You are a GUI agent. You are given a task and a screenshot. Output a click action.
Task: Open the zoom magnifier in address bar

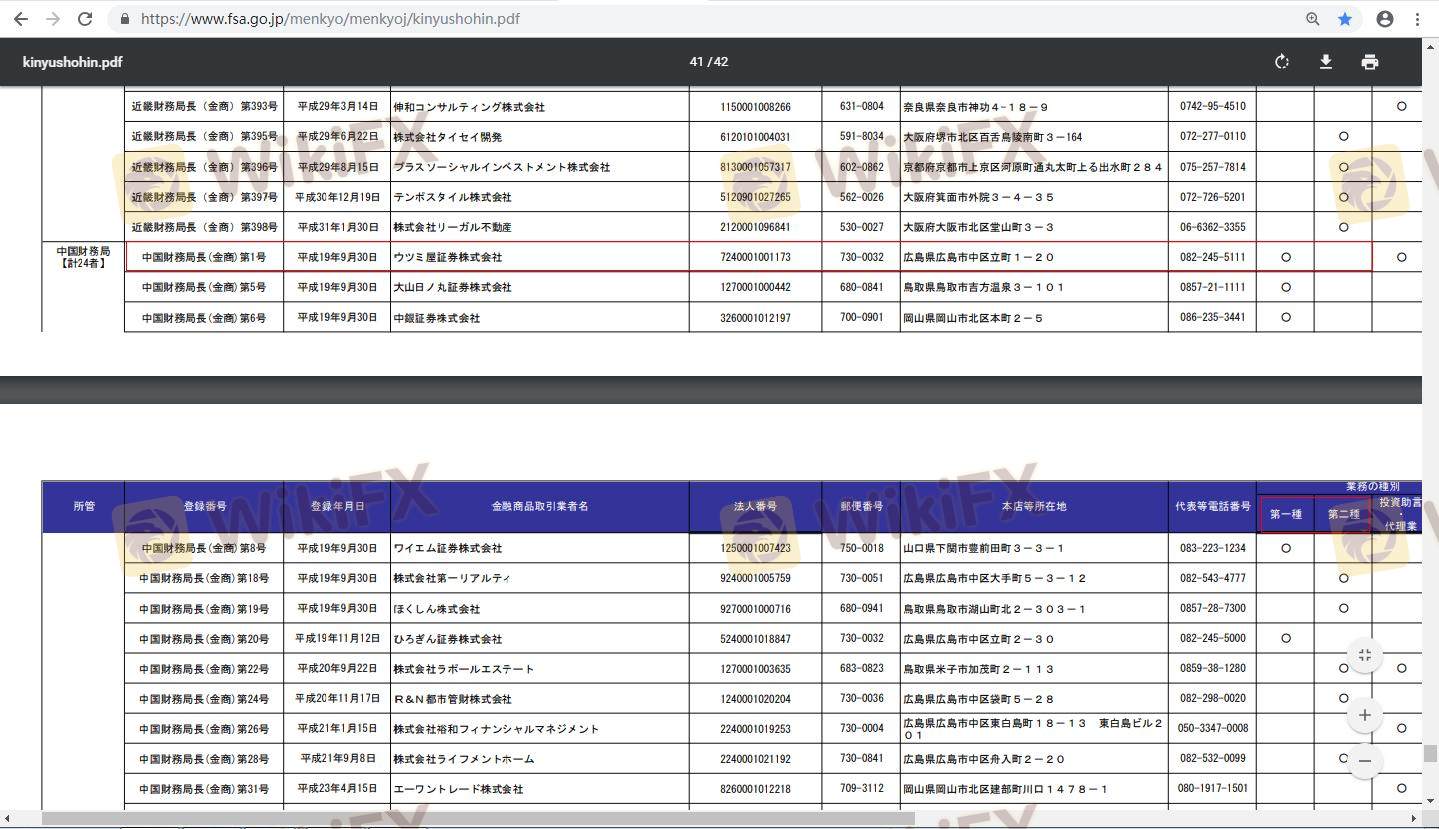pyautogui.click(x=1313, y=19)
